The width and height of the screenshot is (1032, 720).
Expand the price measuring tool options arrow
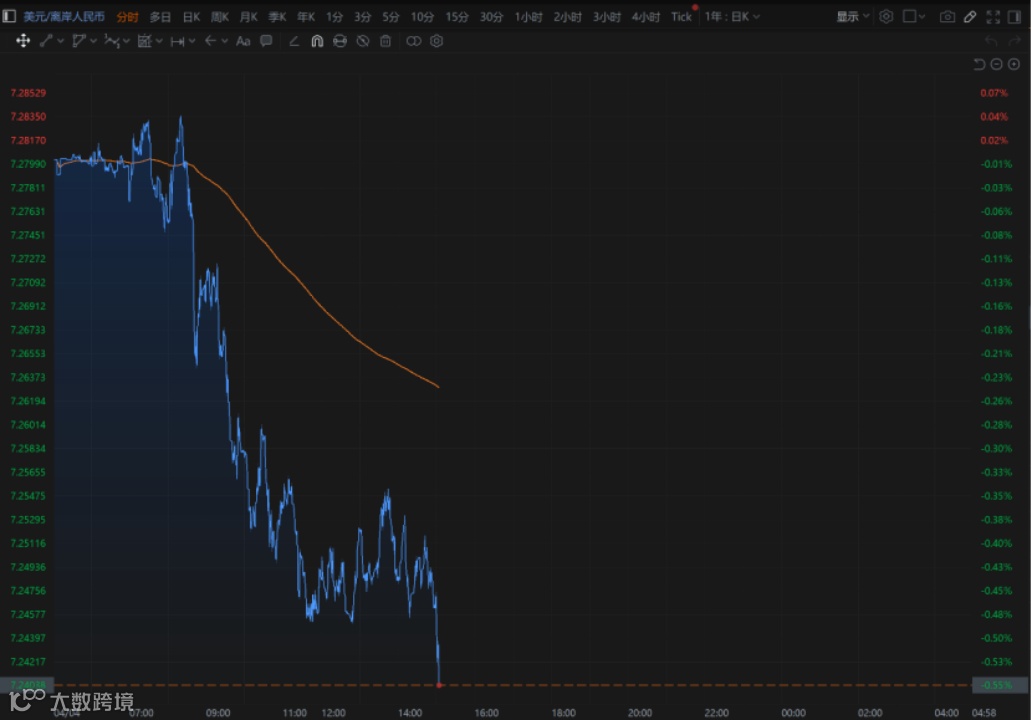click(159, 41)
